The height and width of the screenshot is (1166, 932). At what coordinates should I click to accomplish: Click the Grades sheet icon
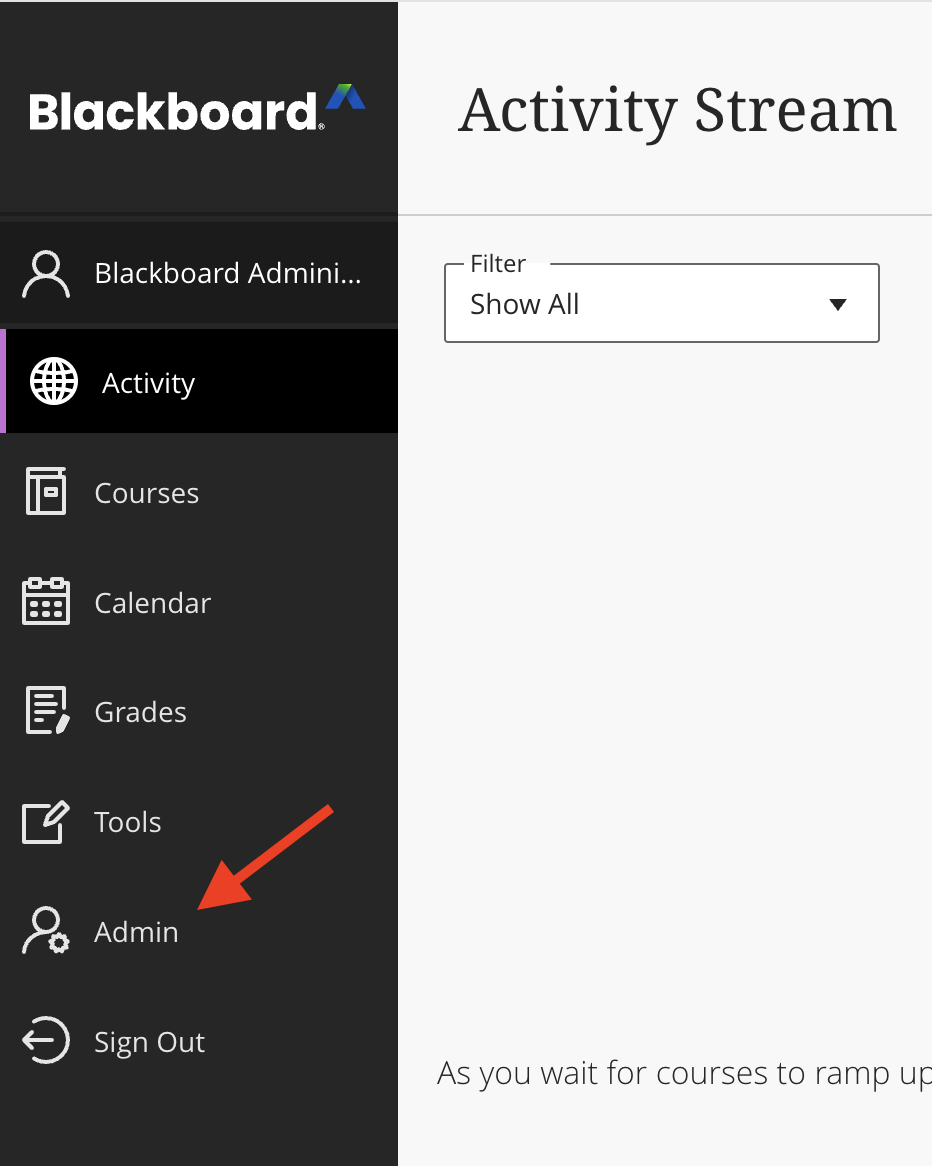pyautogui.click(x=48, y=710)
